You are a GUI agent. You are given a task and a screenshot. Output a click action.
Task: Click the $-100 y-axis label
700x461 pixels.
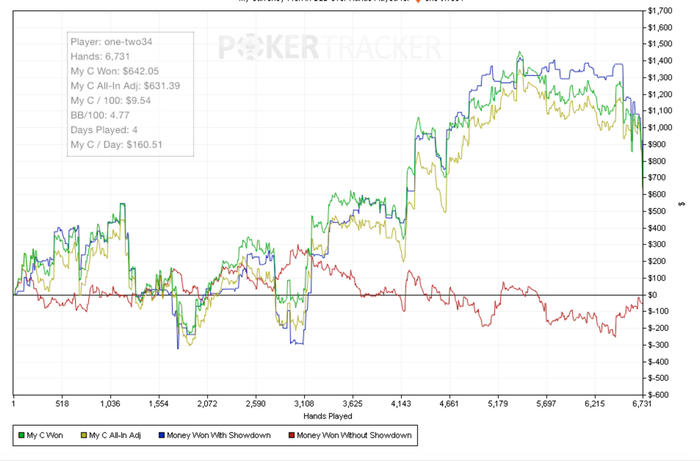[x=658, y=311]
